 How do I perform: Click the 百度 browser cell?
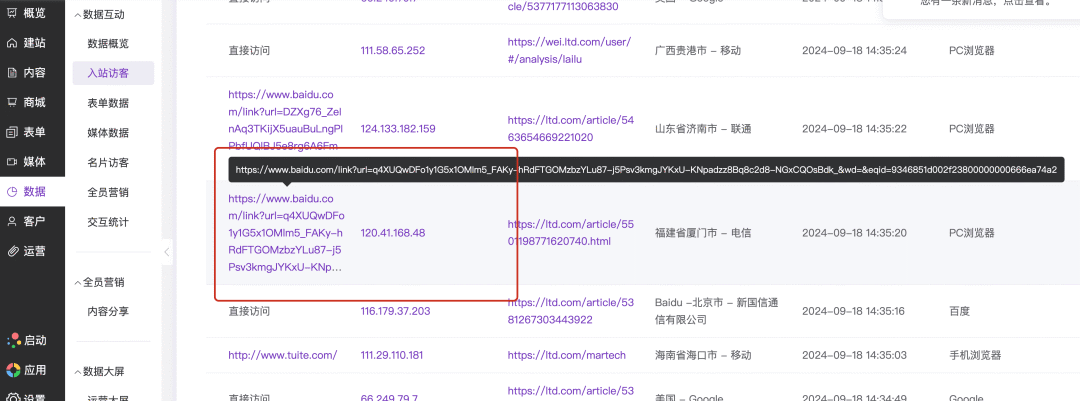click(x=959, y=311)
